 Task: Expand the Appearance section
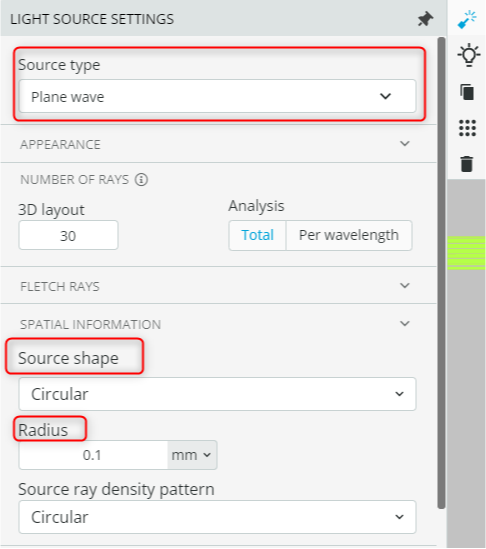(x=218, y=144)
